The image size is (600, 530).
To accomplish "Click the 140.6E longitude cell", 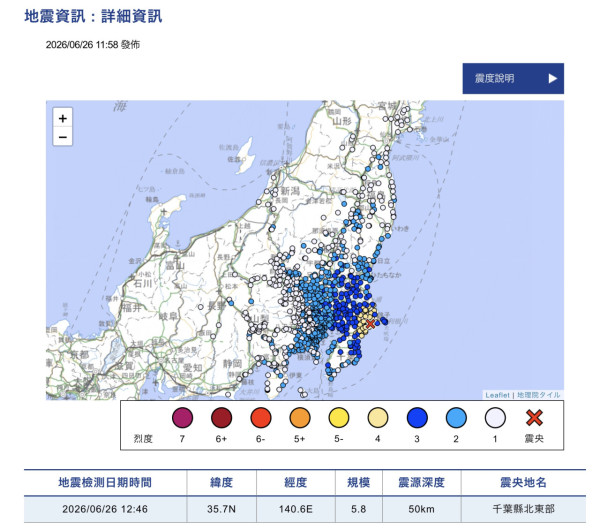I will click(x=296, y=509).
